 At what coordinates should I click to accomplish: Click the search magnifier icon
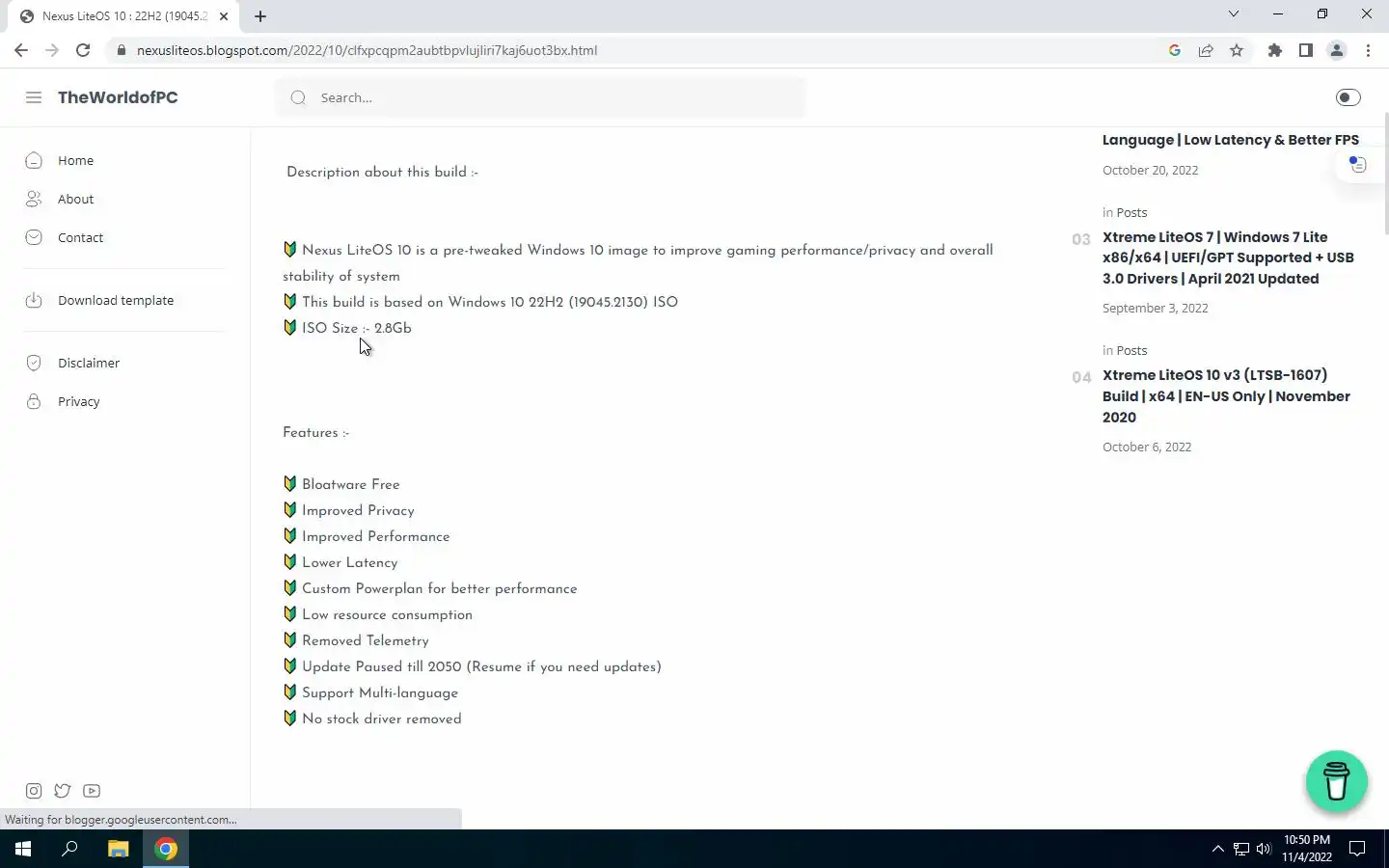298,97
